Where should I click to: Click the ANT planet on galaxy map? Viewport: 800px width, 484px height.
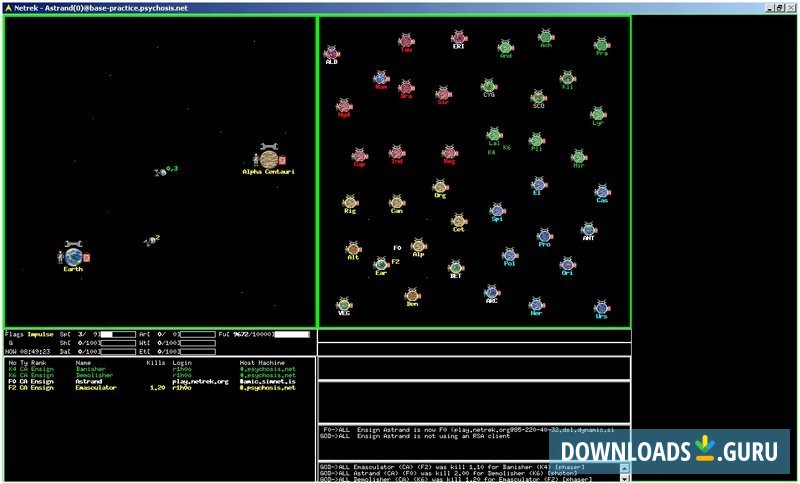tap(589, 229)
